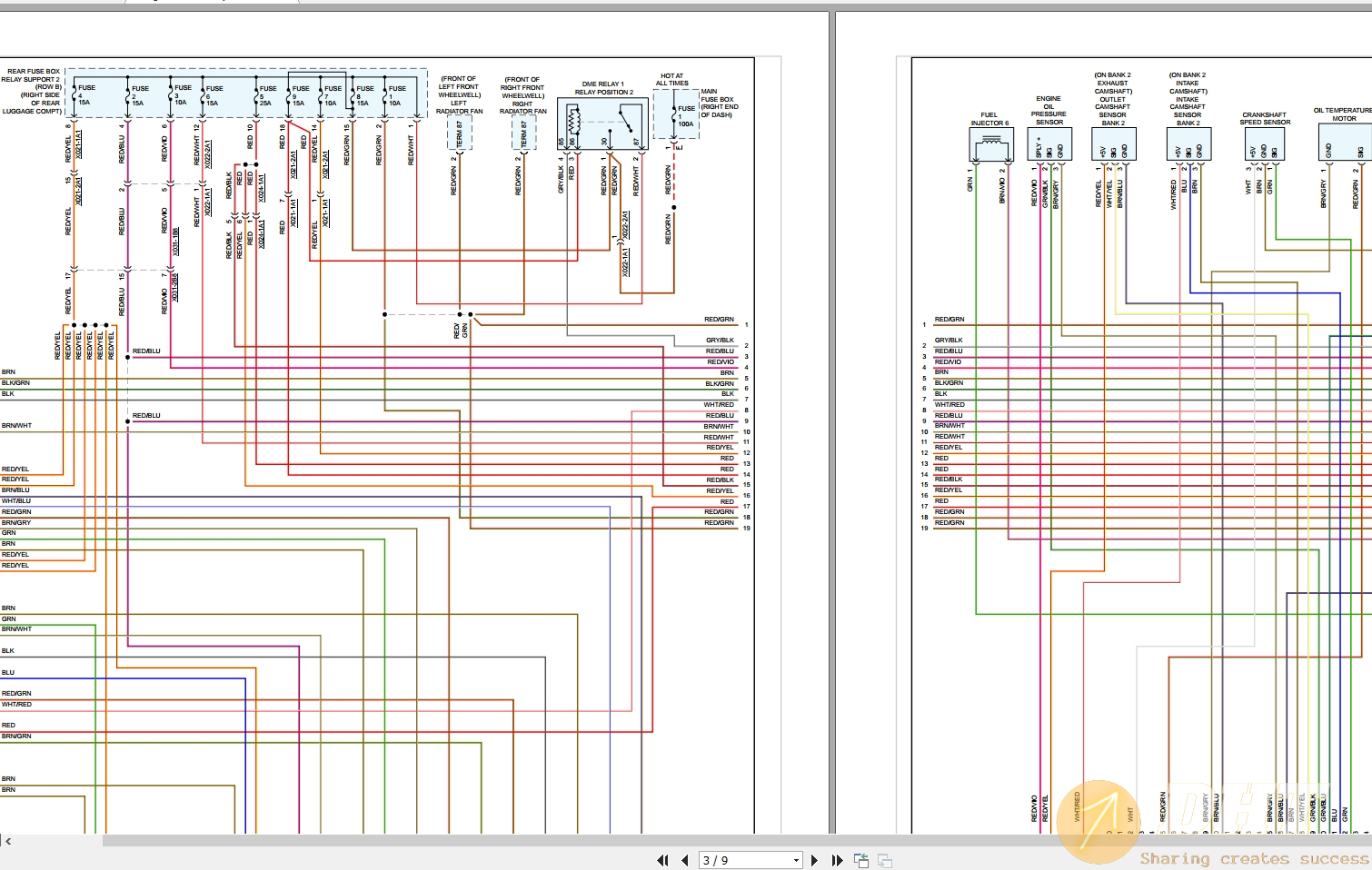Go to the first page of the document

pos(662,860)
